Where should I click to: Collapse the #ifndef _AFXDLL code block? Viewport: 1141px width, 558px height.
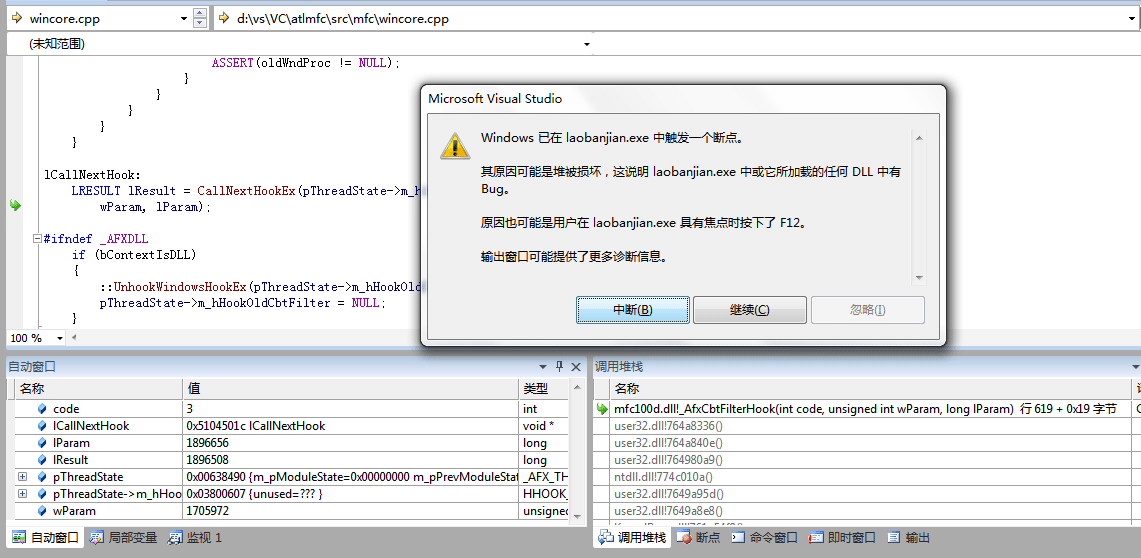tap(37, 239)
